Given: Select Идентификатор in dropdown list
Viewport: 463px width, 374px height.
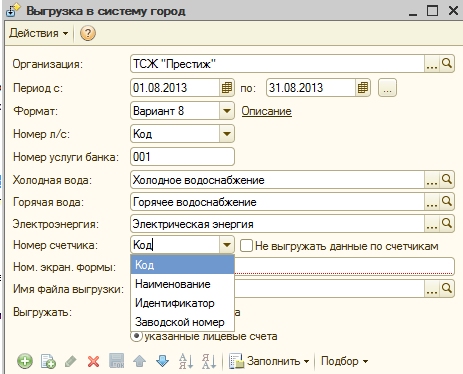Looking at the screenshot, I should 183,303.
